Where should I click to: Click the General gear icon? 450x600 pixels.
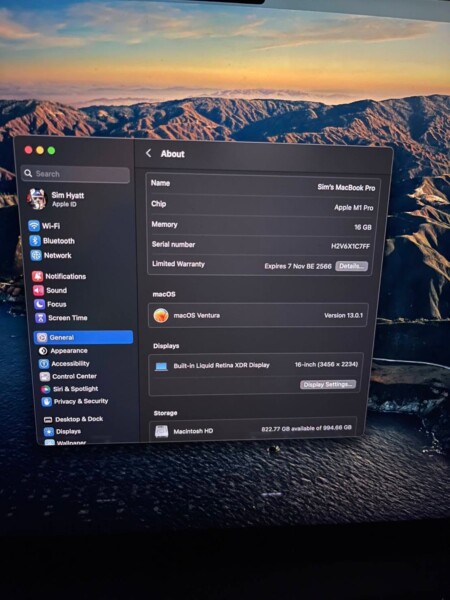pos(42,338)
